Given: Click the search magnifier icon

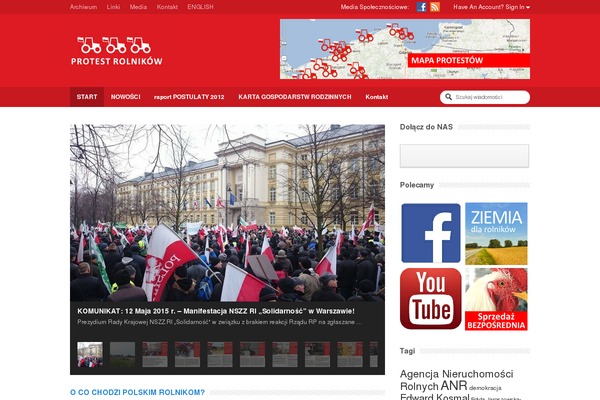Looking at the screenshot, I should click(x=448, y=97).
